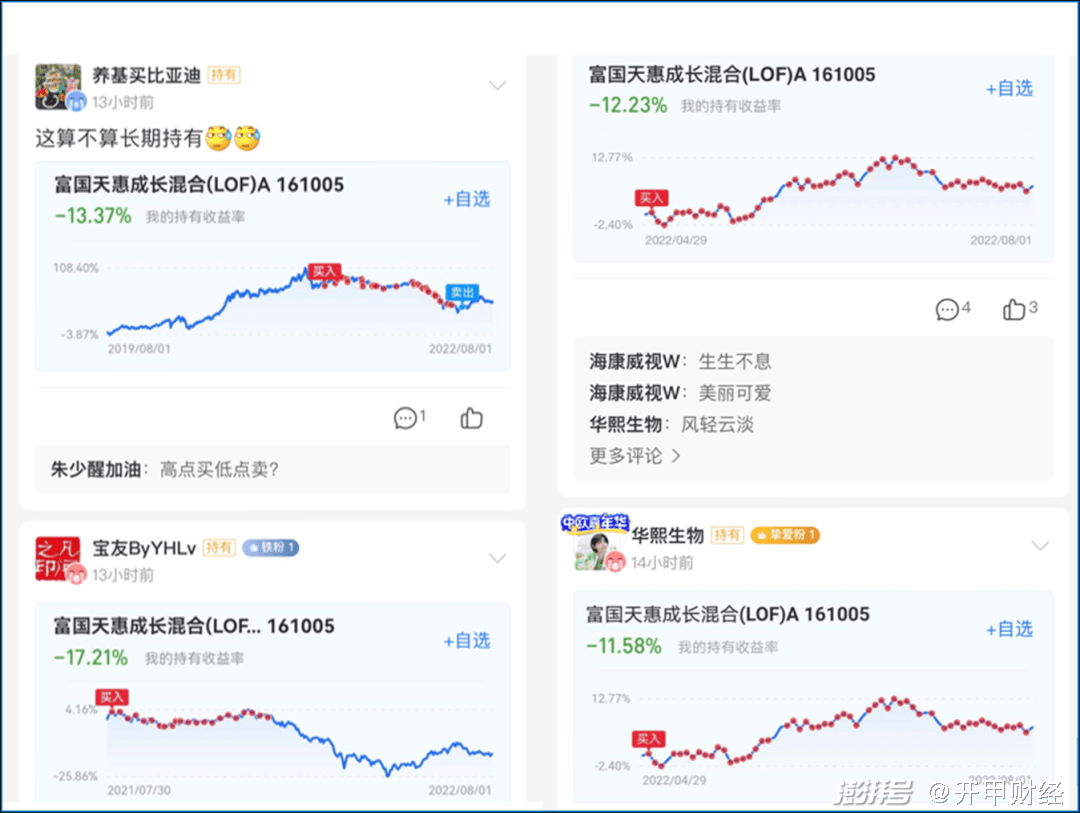The image size is (1080, 813).
Task: Like 养基买比亚迪's post with thumbs-up
Action: click(x=472, y=419)
